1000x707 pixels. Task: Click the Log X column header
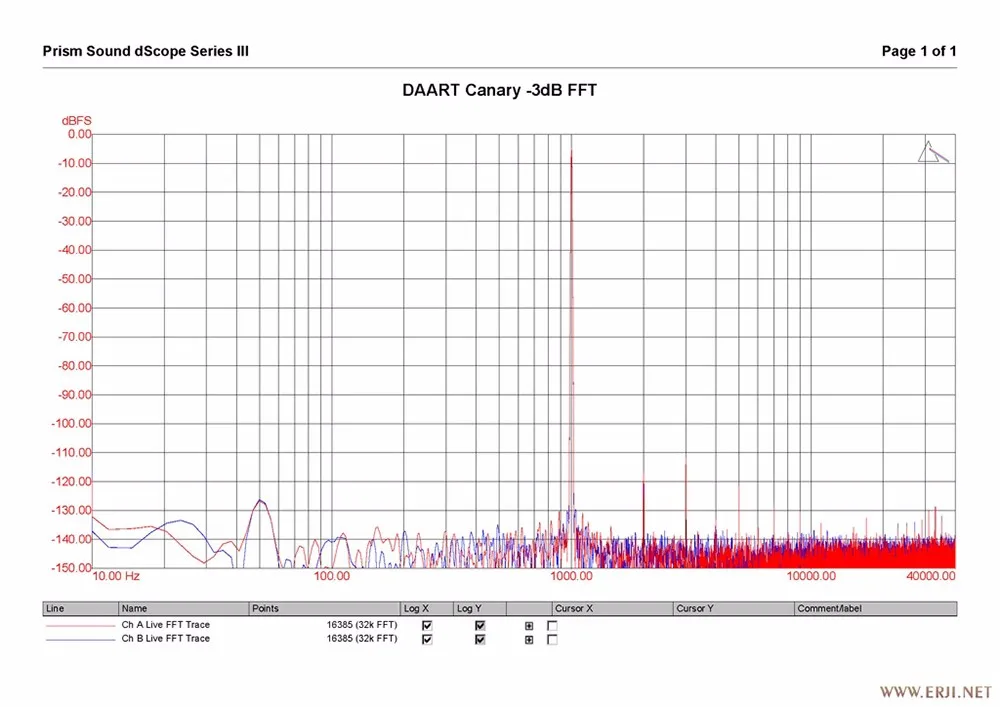pos(427,608)
